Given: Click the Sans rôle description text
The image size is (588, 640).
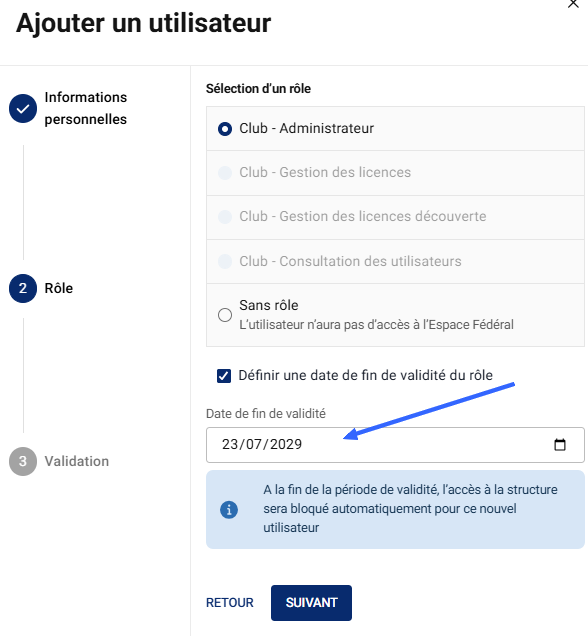Looking at the screenshot, I should (376, 324).
